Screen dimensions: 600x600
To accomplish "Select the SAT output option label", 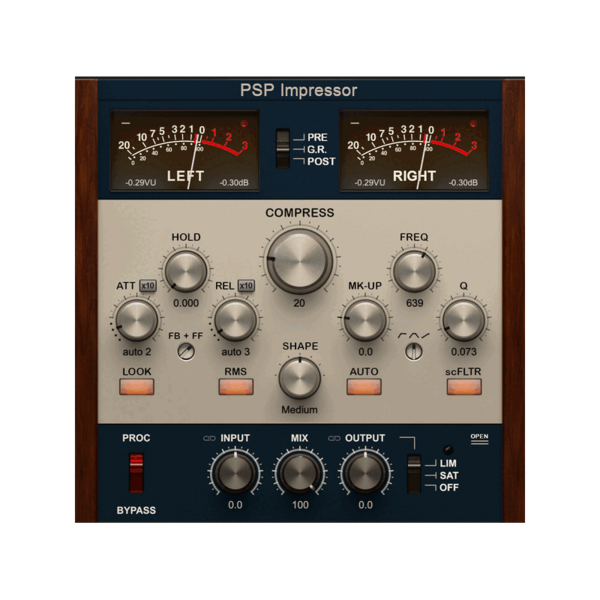I will click(x=449, y=476).
